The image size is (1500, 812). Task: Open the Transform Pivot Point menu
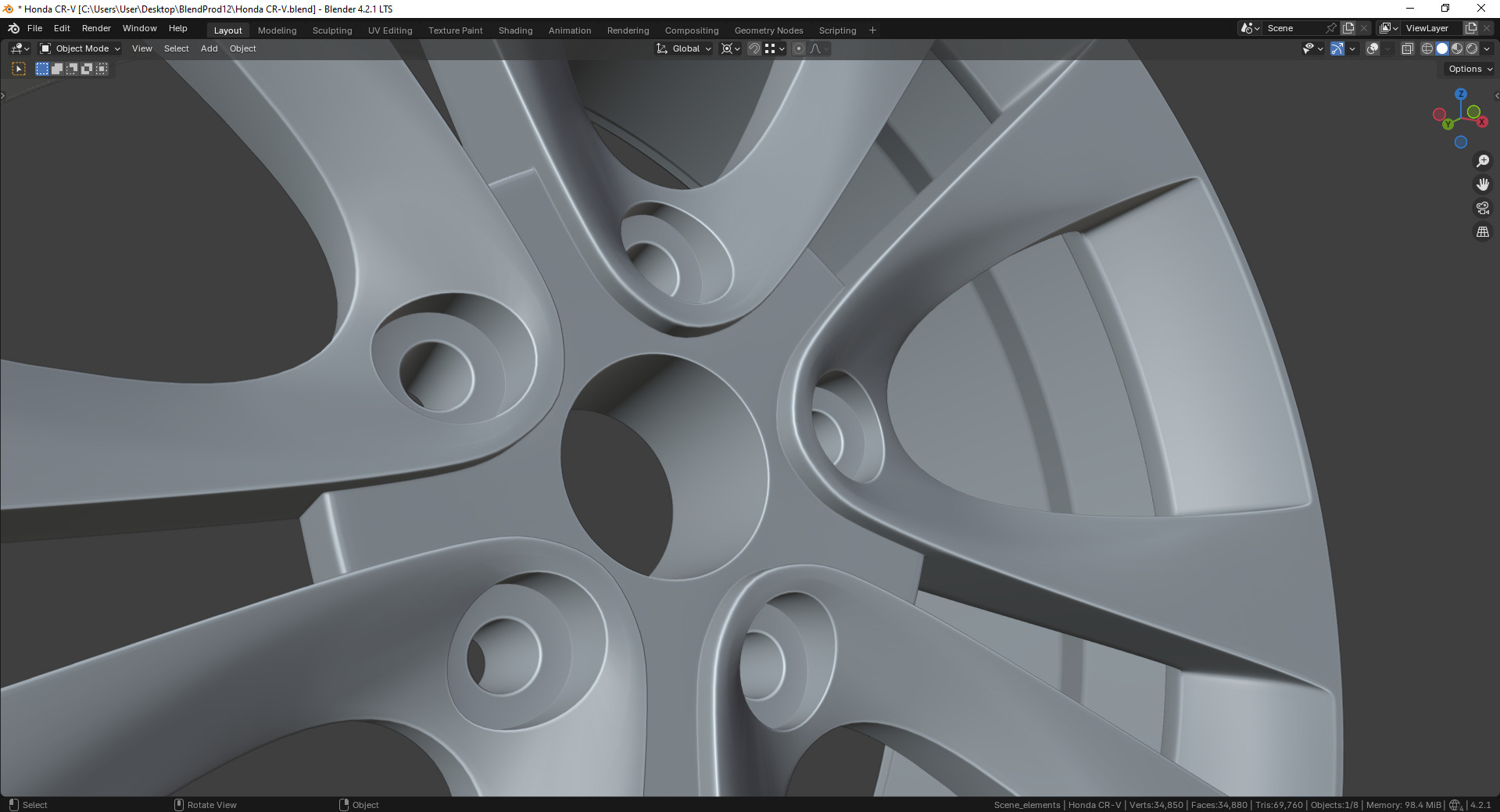click(730, 48)
